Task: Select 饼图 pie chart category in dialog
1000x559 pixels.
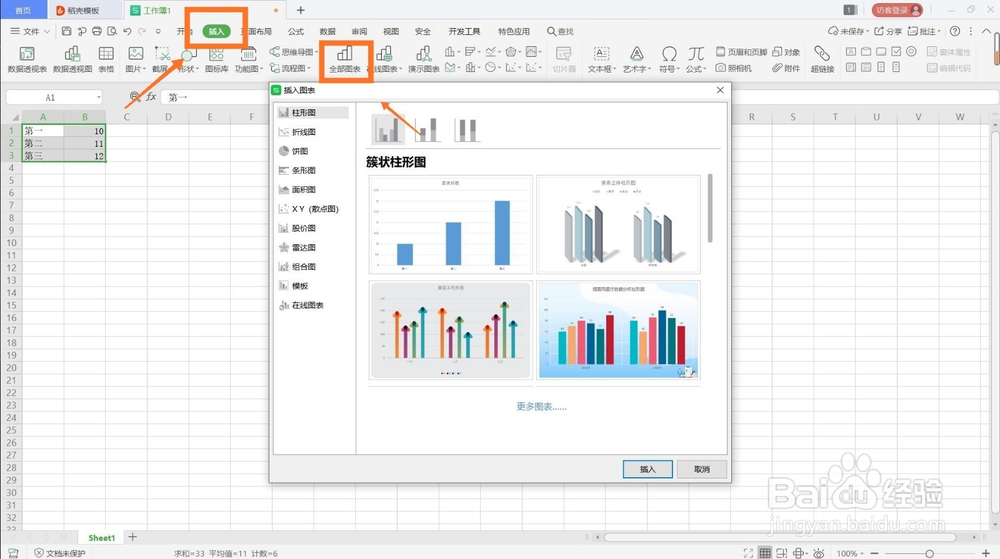Action: point(312,151)
